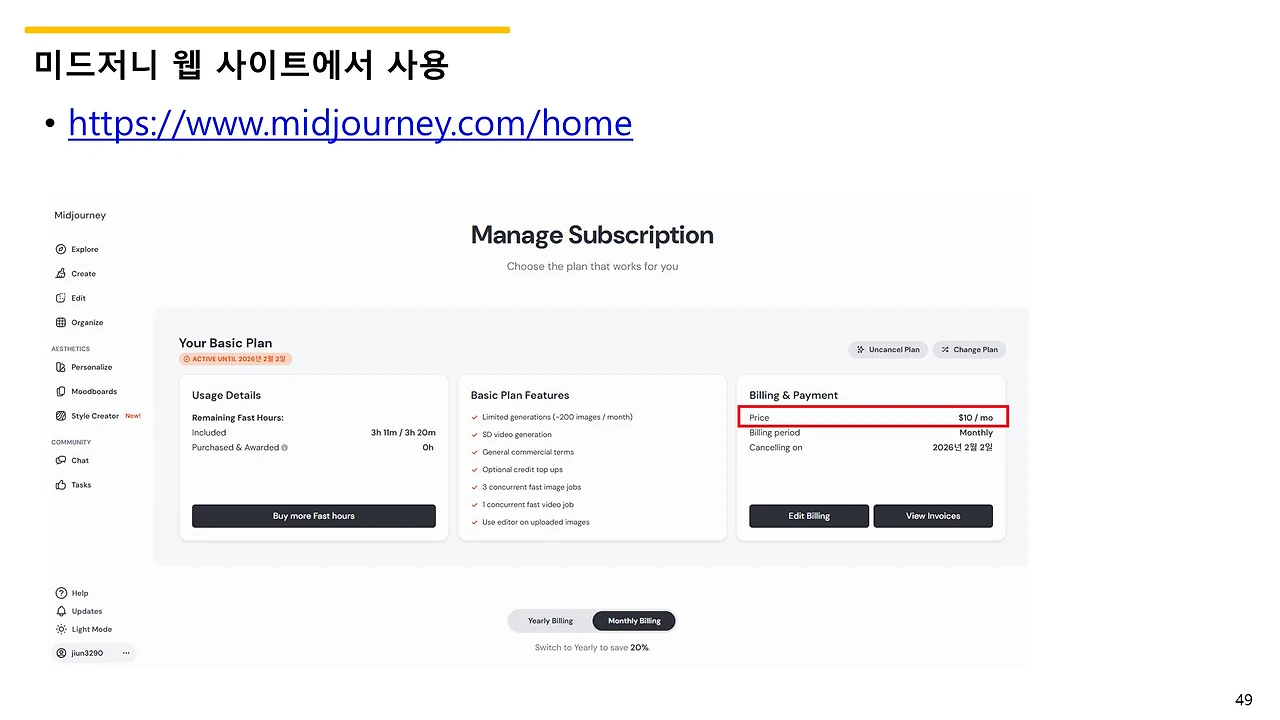Open the midjourney.com/home hyperlink
The image size is (1280, 720).
350,123
